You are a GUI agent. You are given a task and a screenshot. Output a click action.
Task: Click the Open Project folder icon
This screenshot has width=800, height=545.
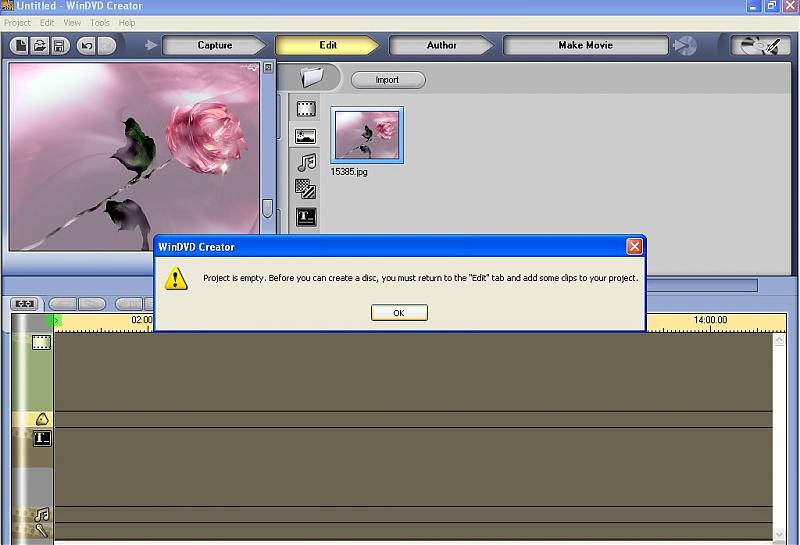[40, 46]
